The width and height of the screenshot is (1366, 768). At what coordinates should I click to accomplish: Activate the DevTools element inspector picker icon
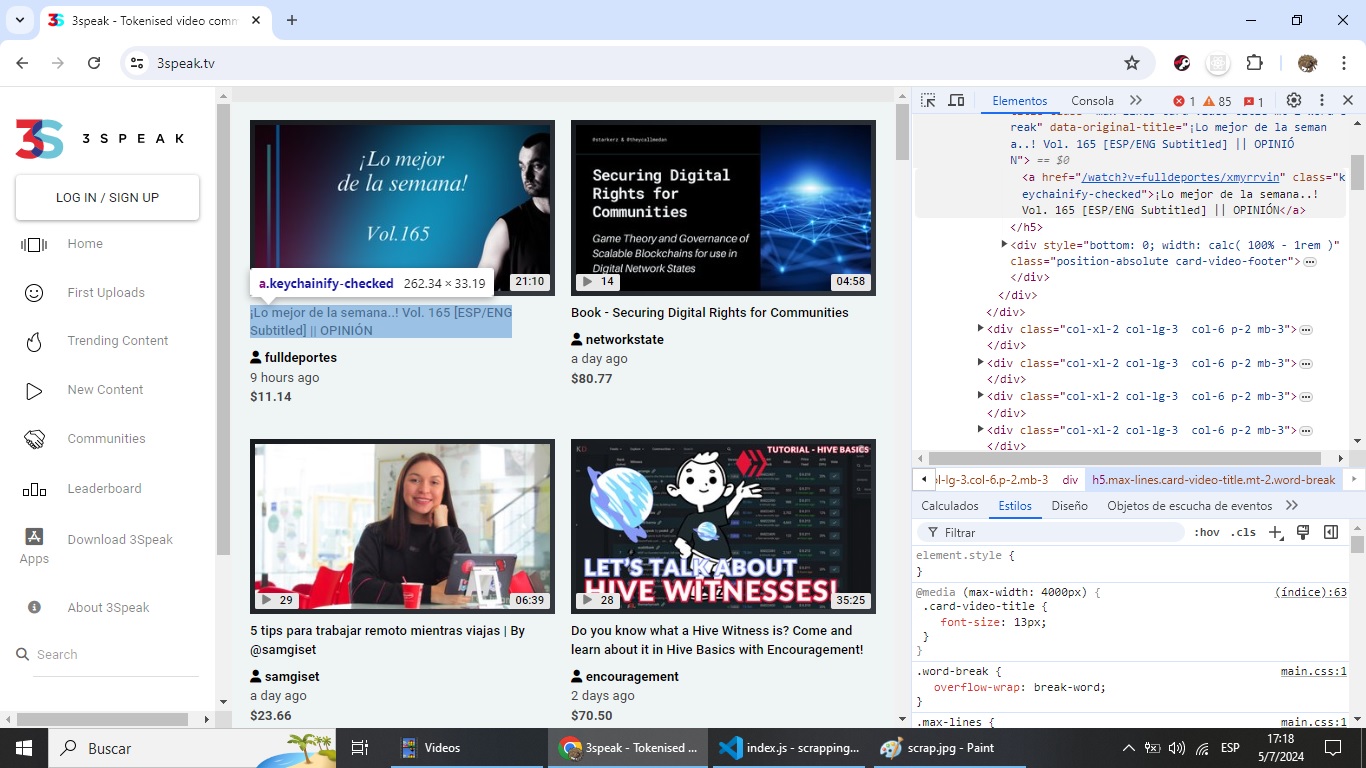tap(928, 101)
